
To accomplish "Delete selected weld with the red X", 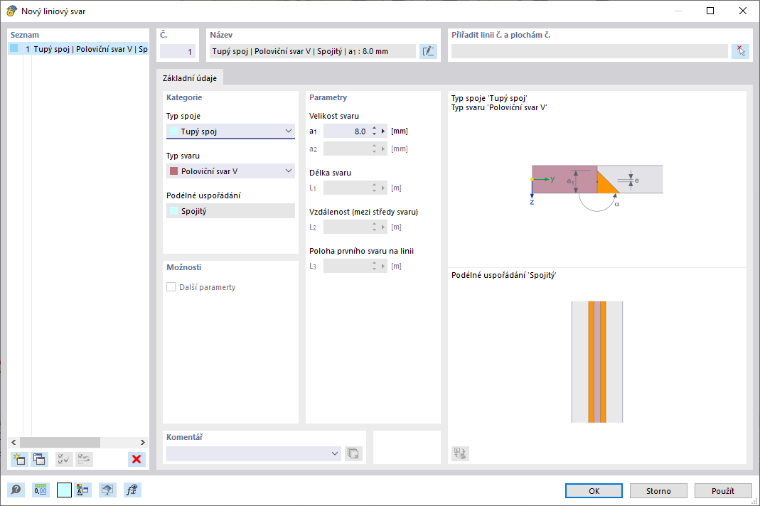I will pos(137,459).
